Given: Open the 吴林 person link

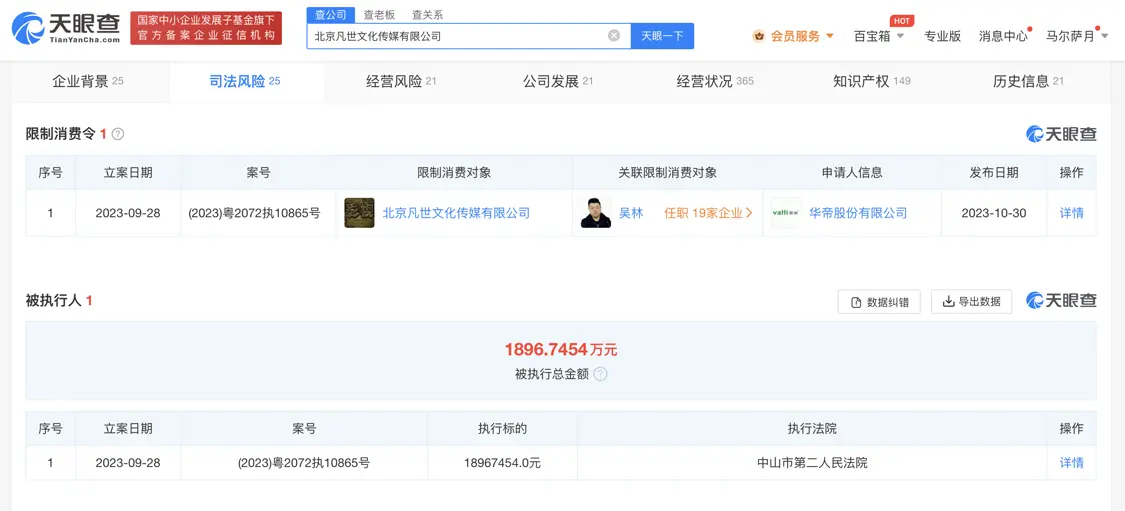Looking at the screenshot, I should (631, 213).
